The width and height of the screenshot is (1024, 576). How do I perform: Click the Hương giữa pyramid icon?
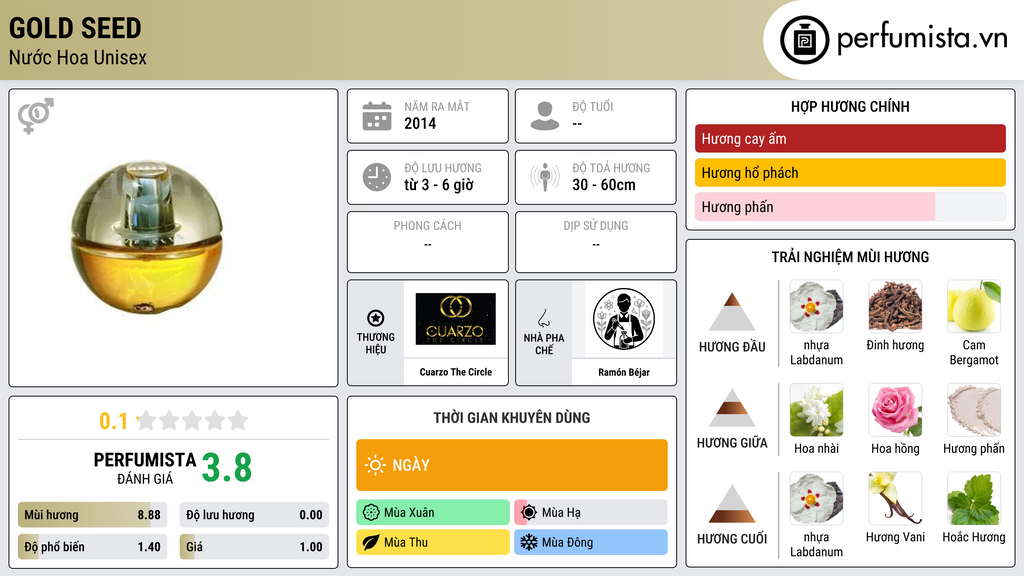[732, 408]
